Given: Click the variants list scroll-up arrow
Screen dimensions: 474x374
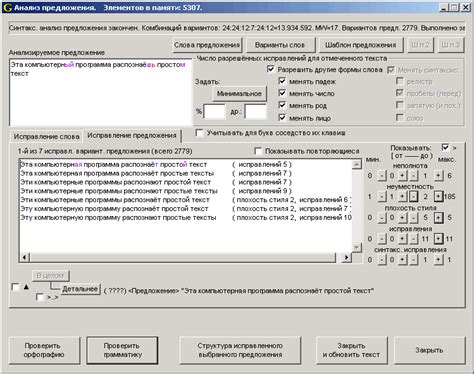Looking at the screenshot, I should [357, 164].
